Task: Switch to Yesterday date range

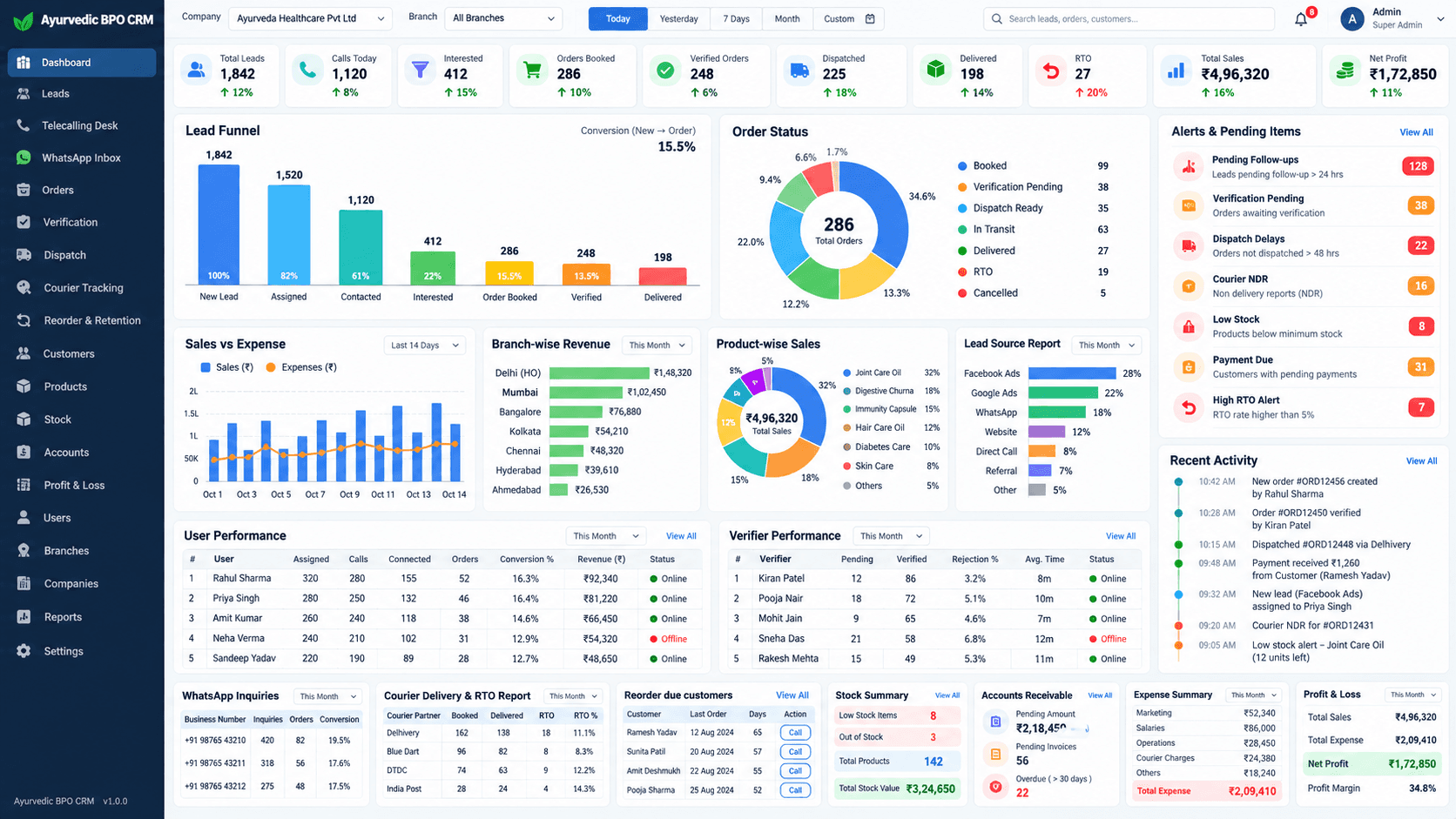Action: coord(678,18)
